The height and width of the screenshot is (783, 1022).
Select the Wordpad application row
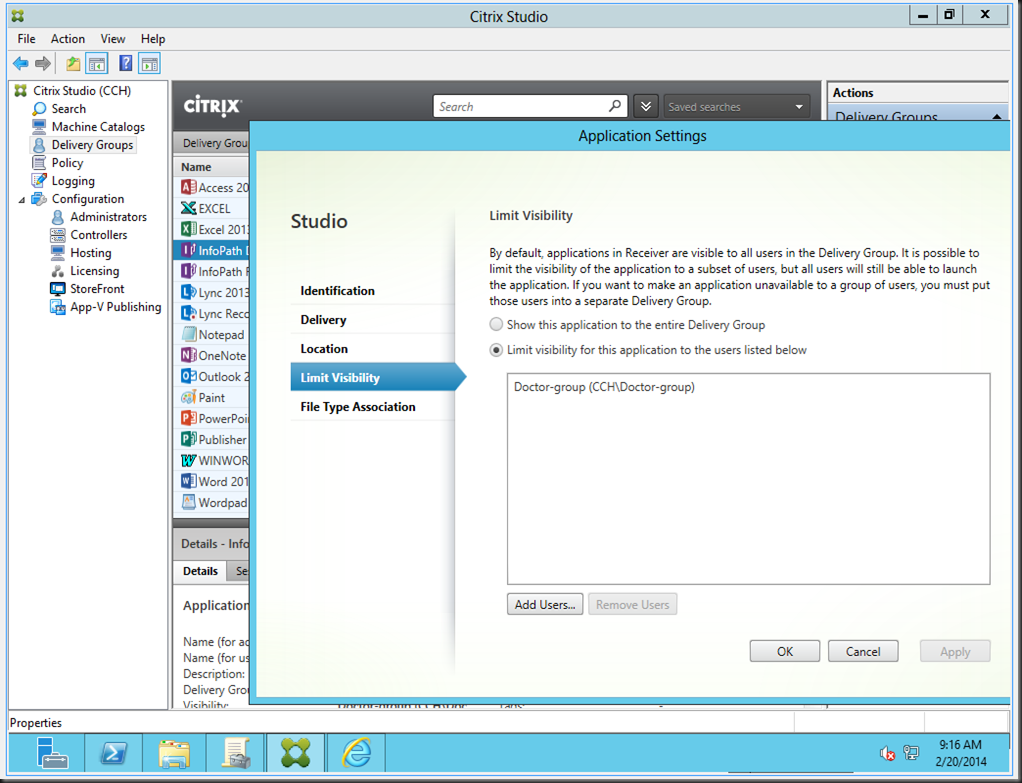[x=211, y=503]
